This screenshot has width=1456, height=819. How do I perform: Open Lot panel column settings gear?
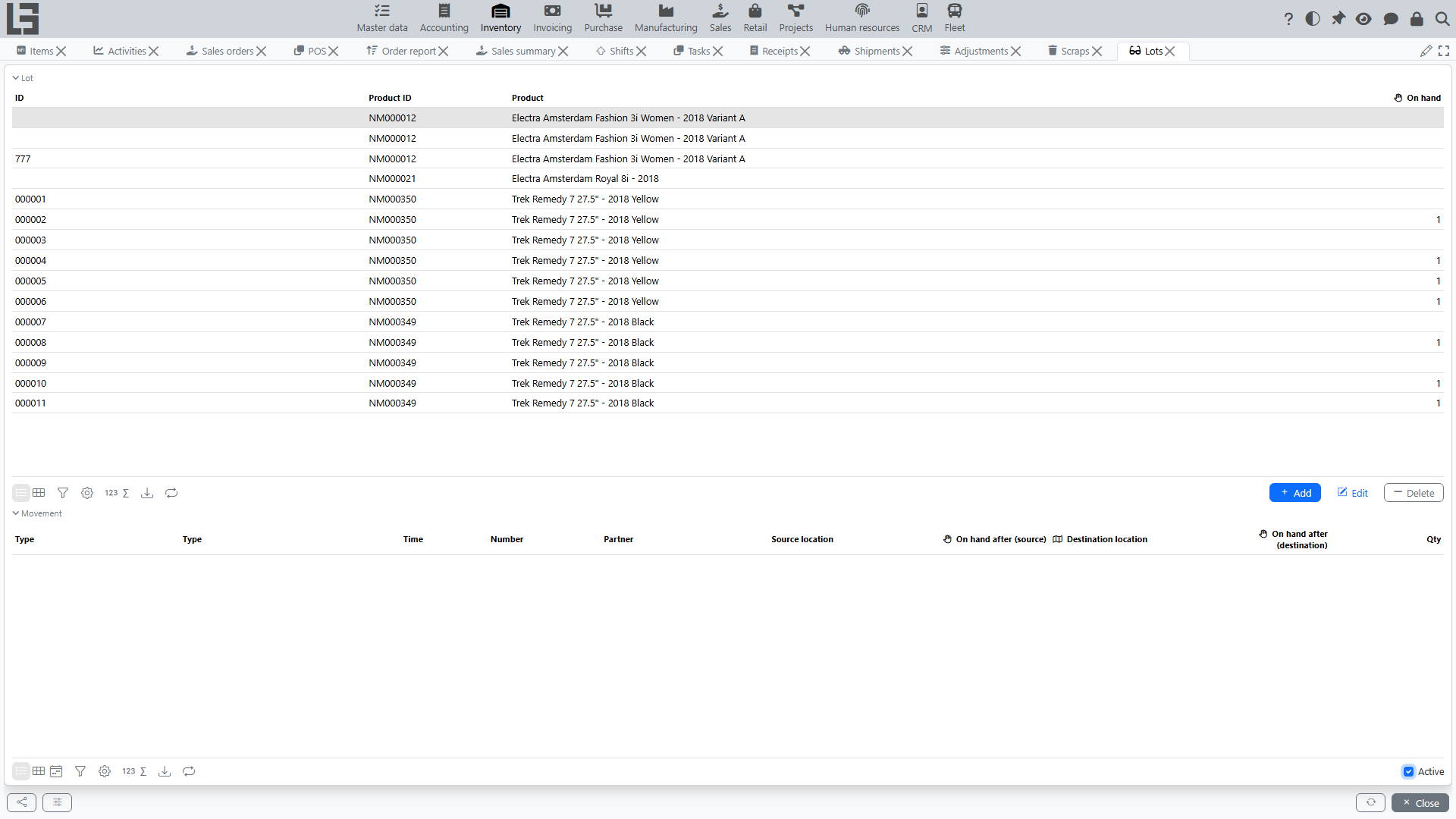(x=87, y=493)
